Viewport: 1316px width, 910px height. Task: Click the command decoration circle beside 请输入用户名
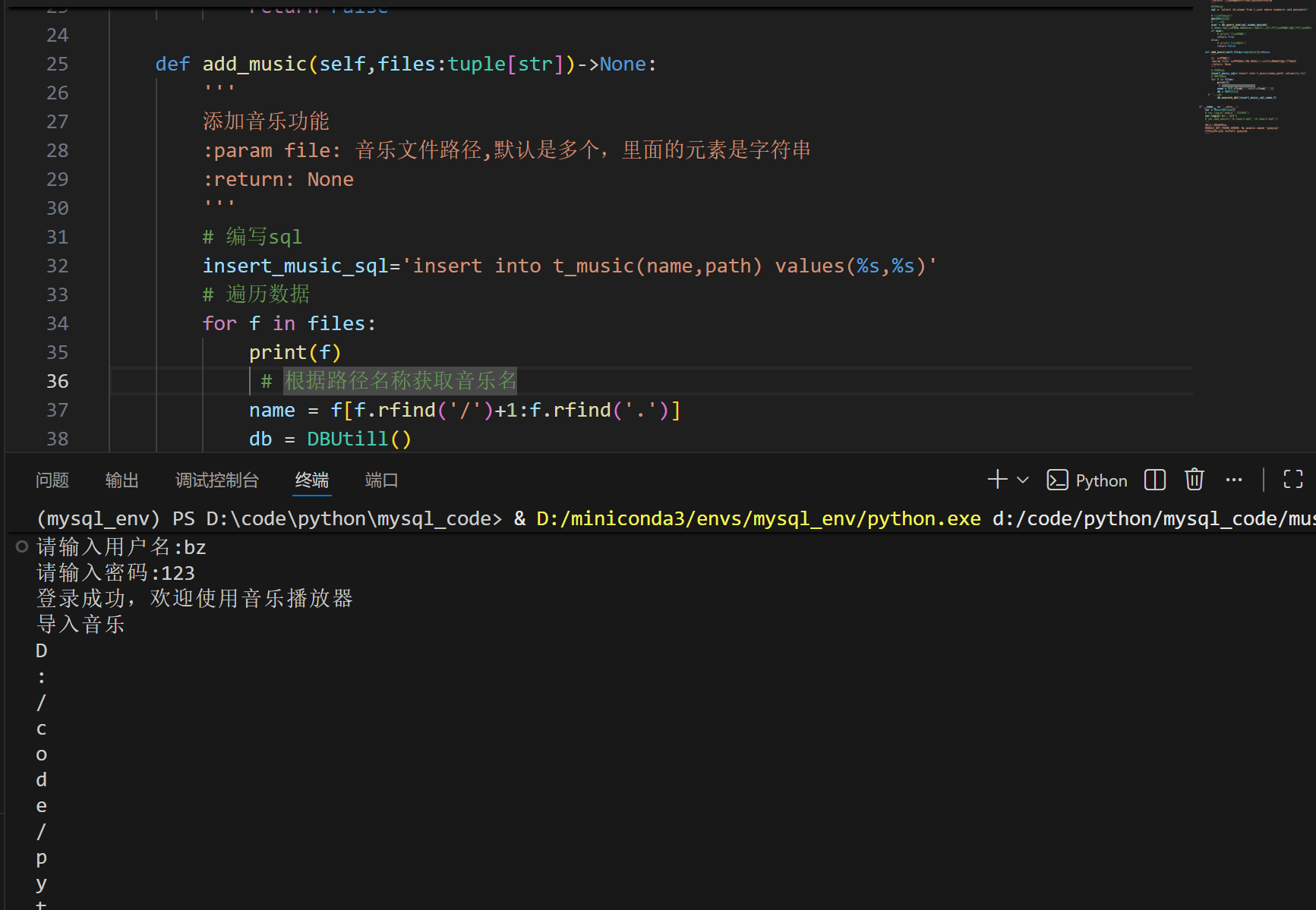point(22,546)
